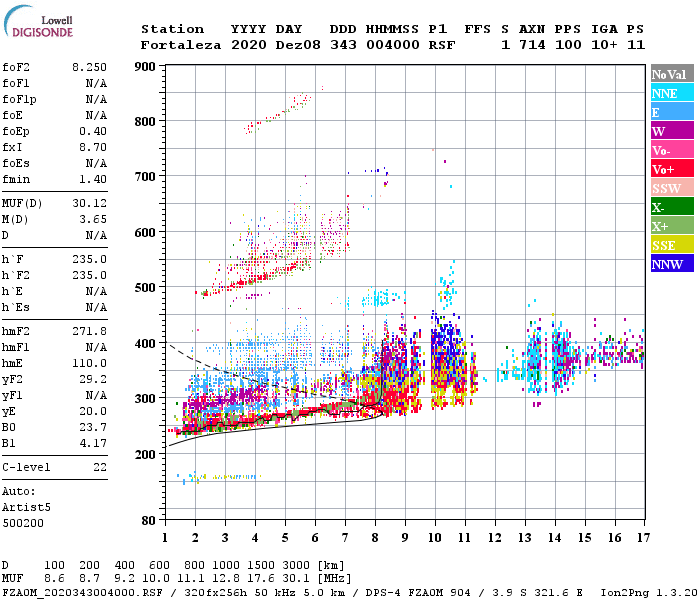Select the X- dark green legend swatch
Screen dimensions: 700x600
(672, 207)
